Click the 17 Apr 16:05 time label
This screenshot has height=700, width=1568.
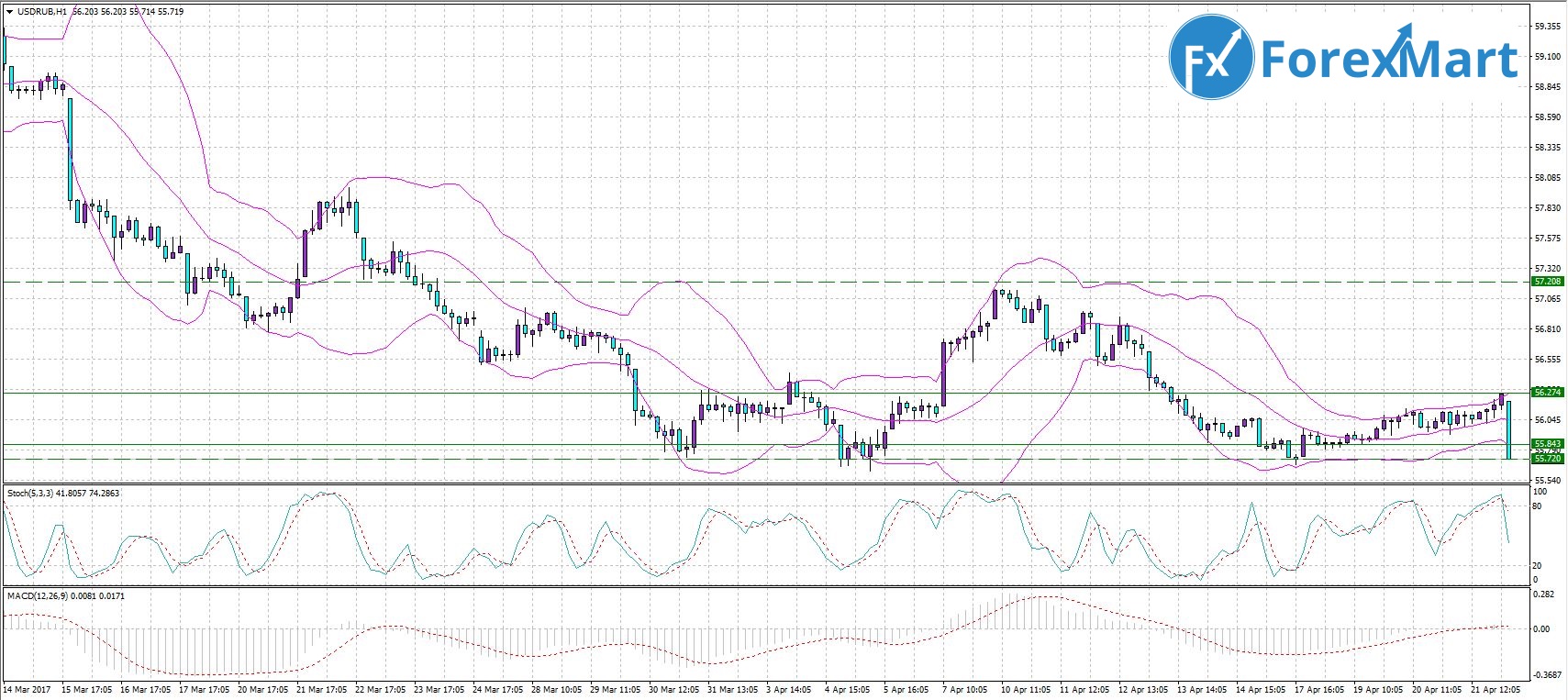[1319, 690]
